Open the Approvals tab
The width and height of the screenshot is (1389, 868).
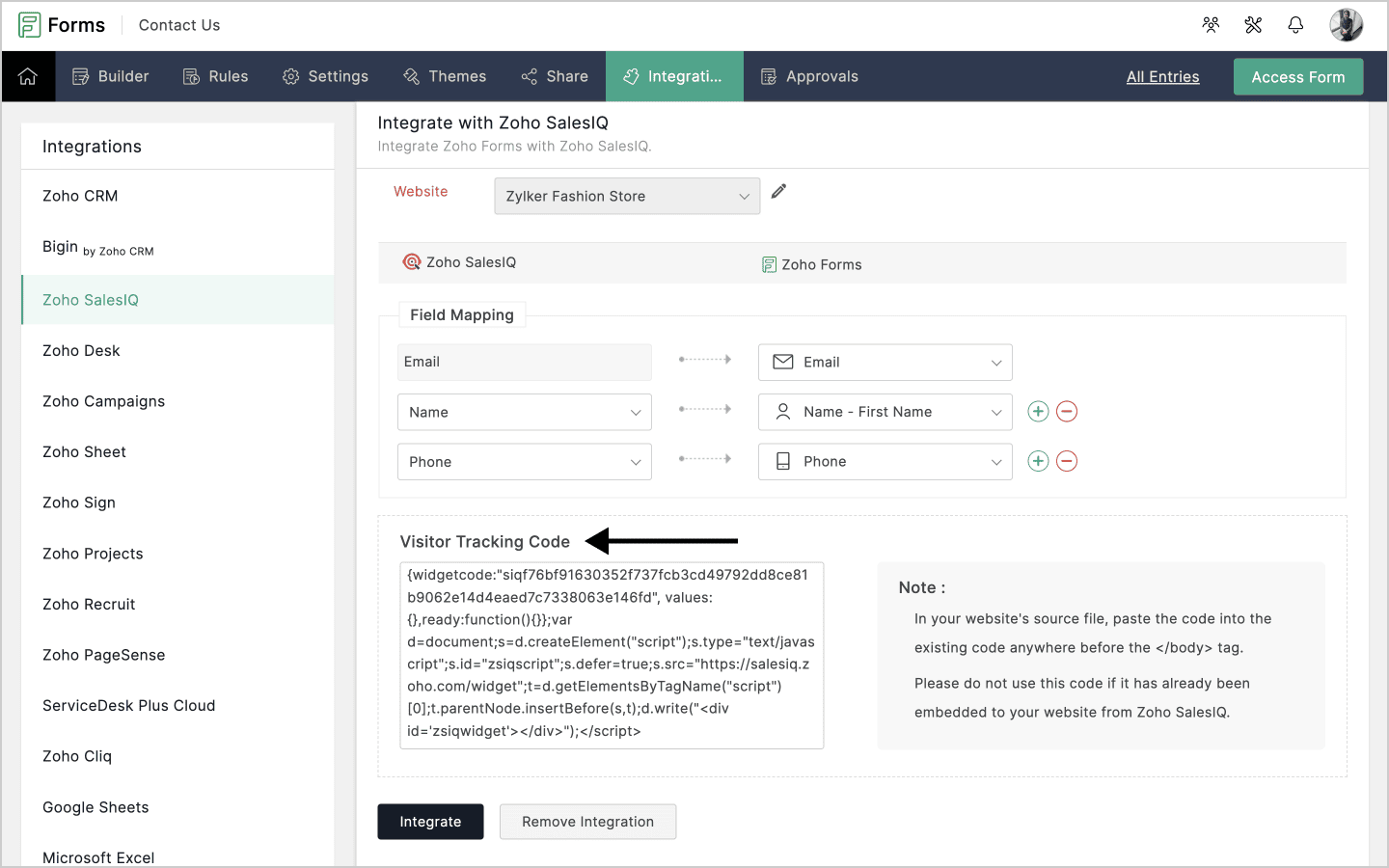[809, 76]
